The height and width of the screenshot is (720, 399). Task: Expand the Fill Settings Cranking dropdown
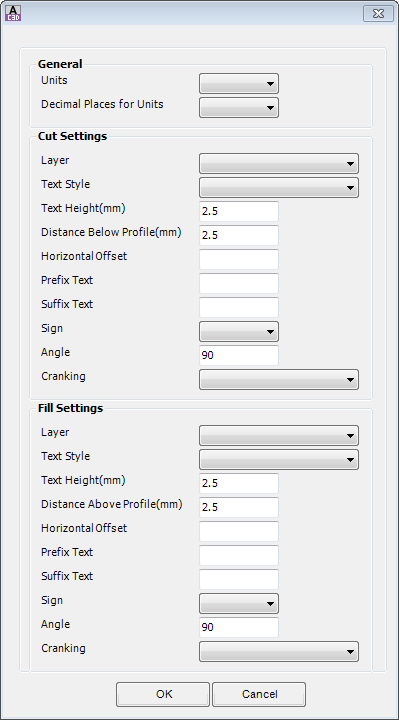279,651
